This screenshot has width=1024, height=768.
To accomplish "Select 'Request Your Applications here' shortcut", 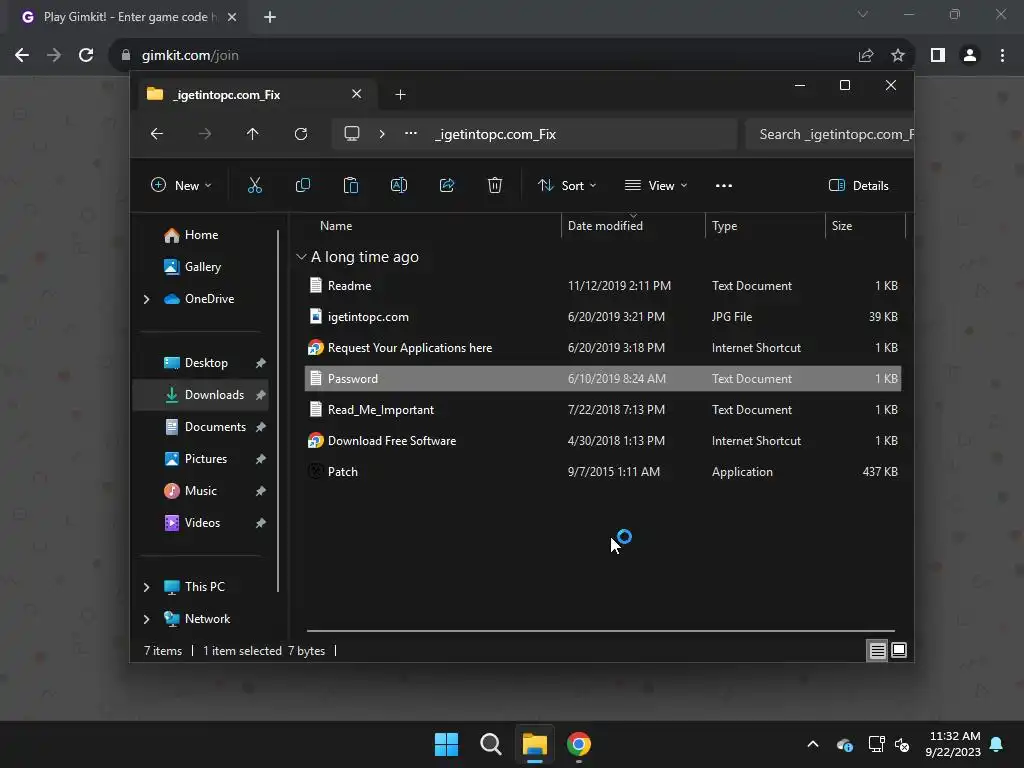I will [x=603, y=347].
